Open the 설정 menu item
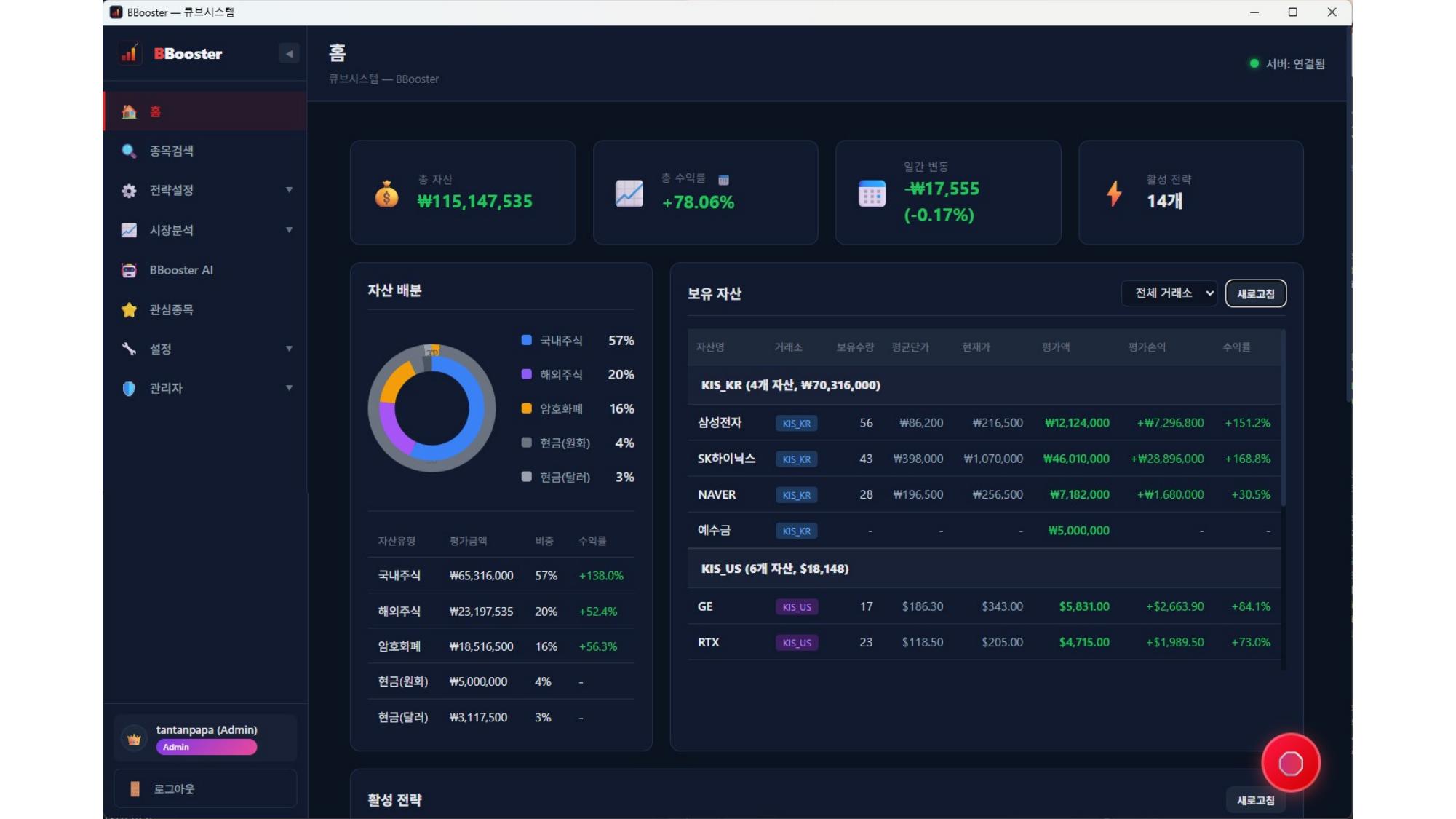 pyautogui.click(x=160, y=349)
